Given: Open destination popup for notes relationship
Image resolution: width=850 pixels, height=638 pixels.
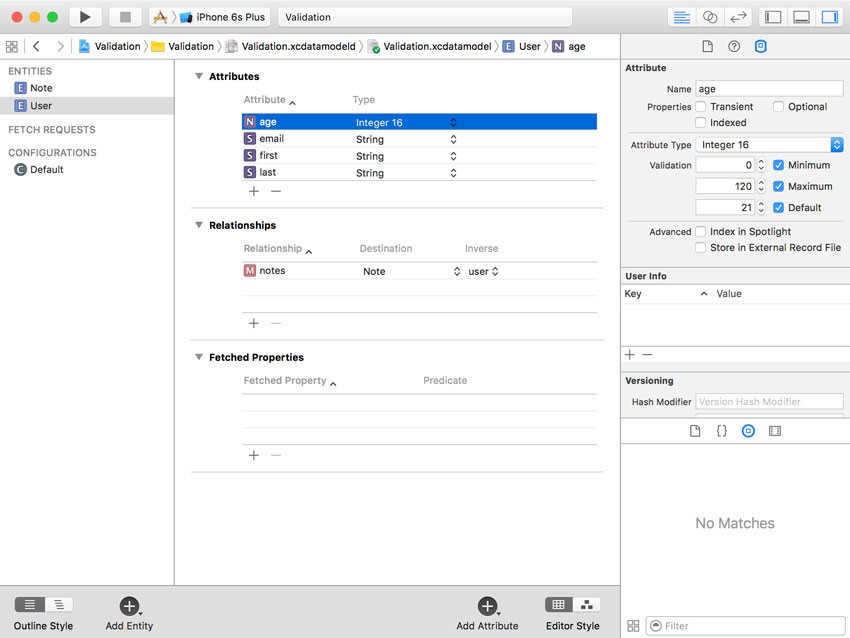Looking at the screenshot, I should point(457,271).
